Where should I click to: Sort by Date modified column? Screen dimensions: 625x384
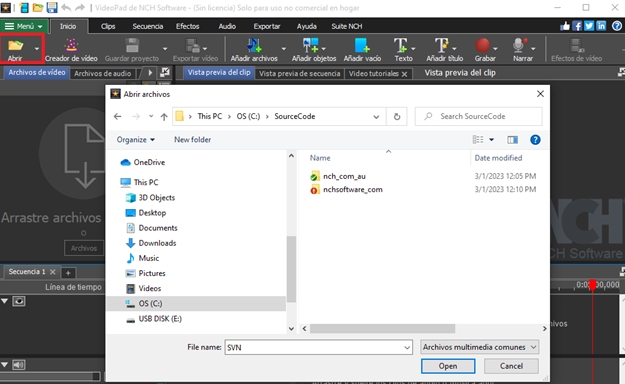pyautogui.click(x=498, y=158)
